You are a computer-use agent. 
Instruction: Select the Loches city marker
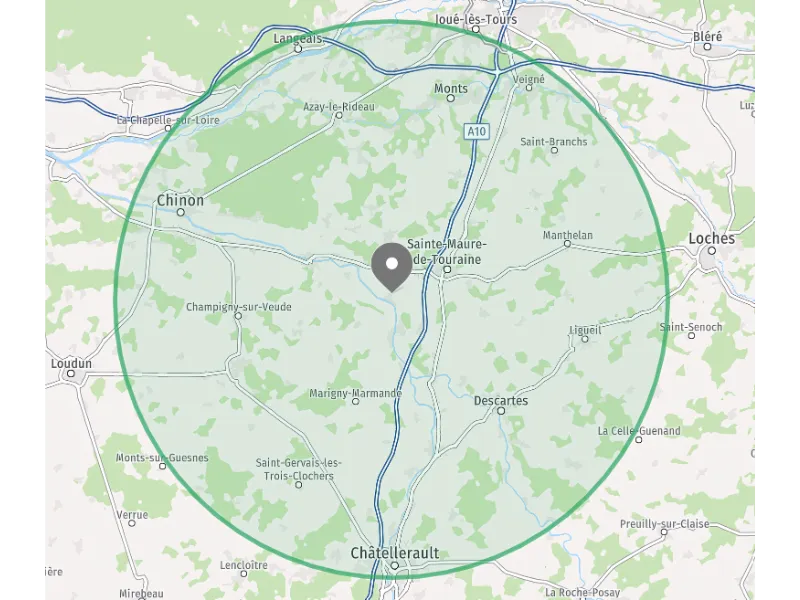712,251
